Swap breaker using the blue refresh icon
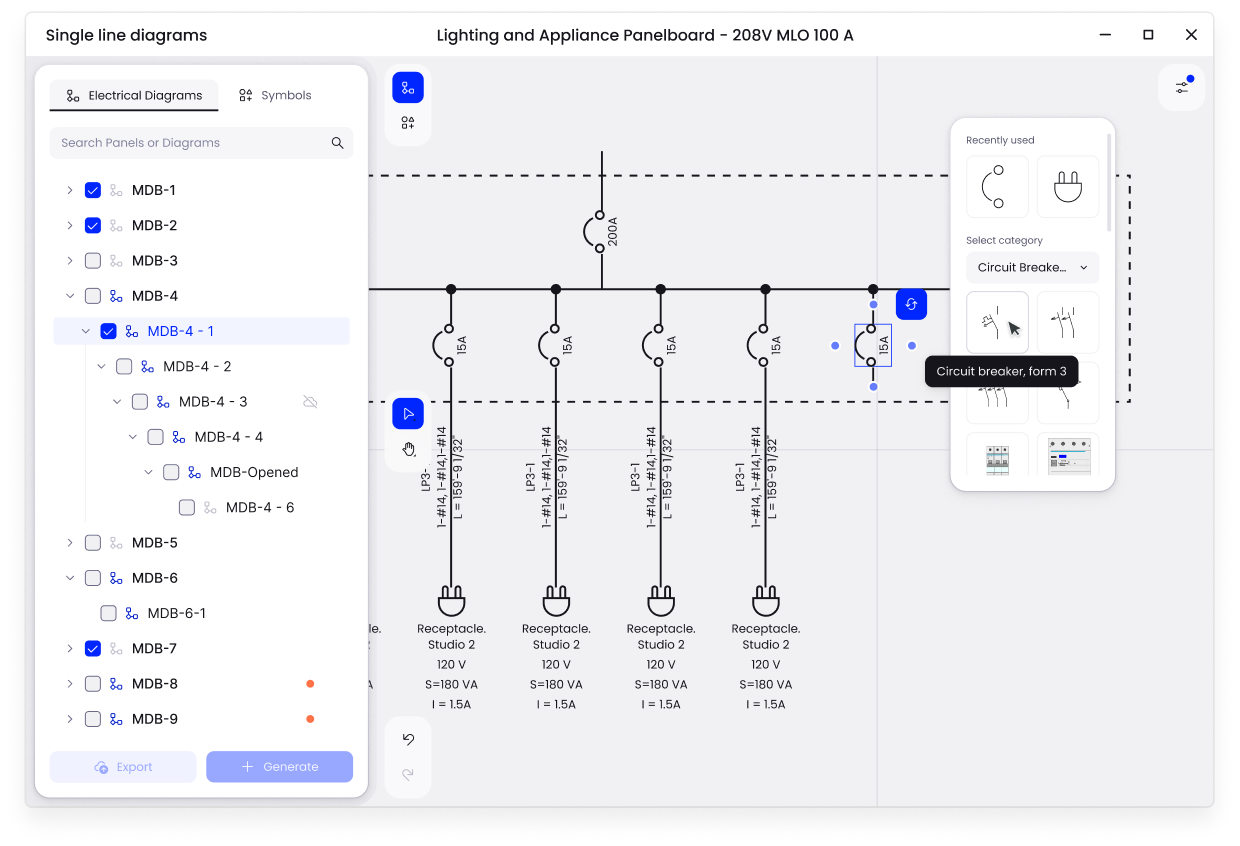Screen dimensions: 1240x846 coord(911,304)
